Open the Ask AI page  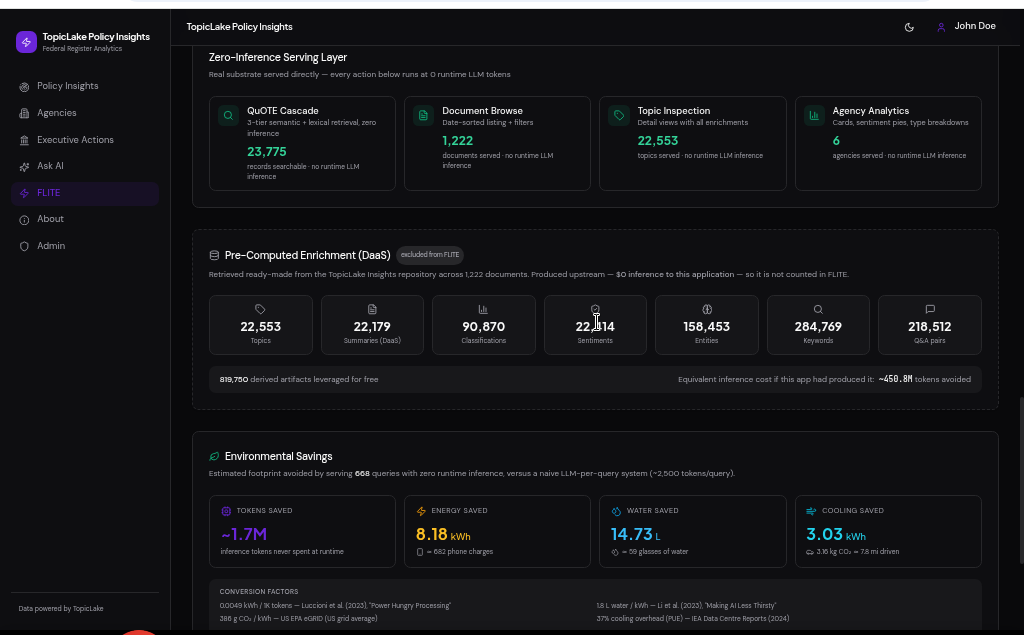click(x=85, y=166)
